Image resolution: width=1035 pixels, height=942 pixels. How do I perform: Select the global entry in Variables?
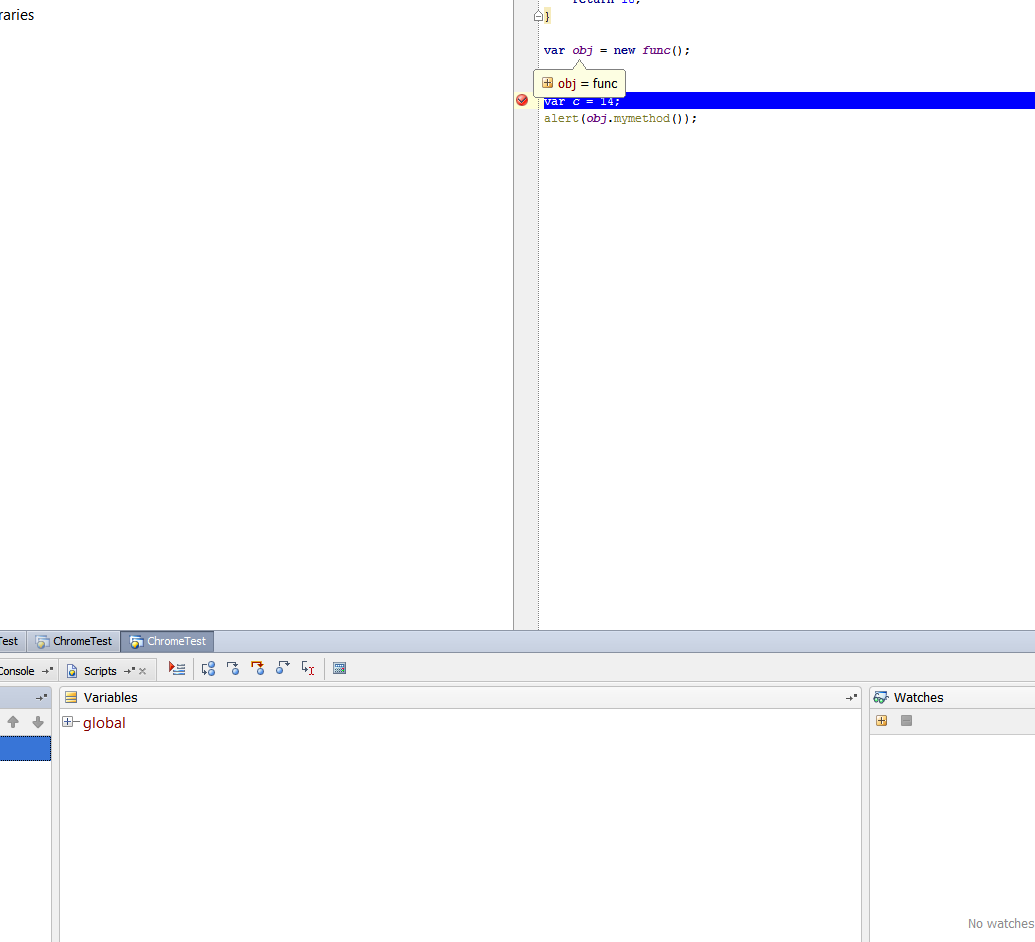(104, 723)
